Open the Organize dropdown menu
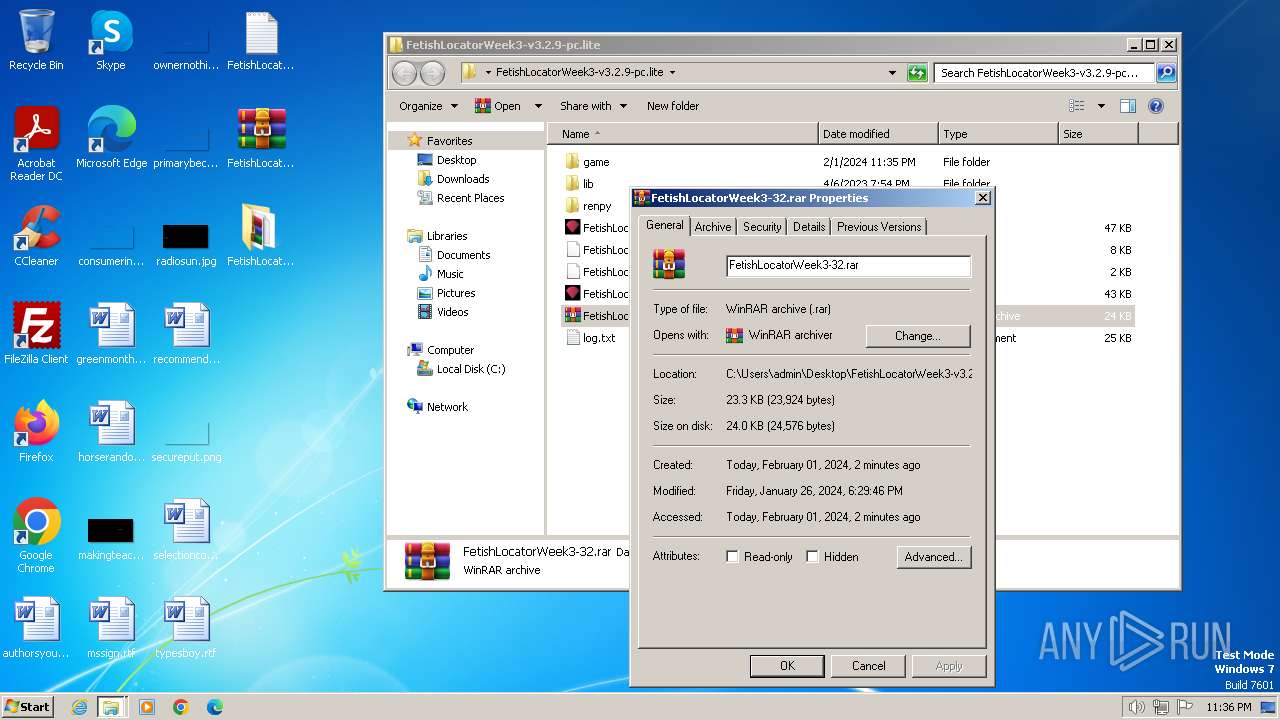Image resolution: width=1280 pixels, height=720 pixels. click(428, 106)
